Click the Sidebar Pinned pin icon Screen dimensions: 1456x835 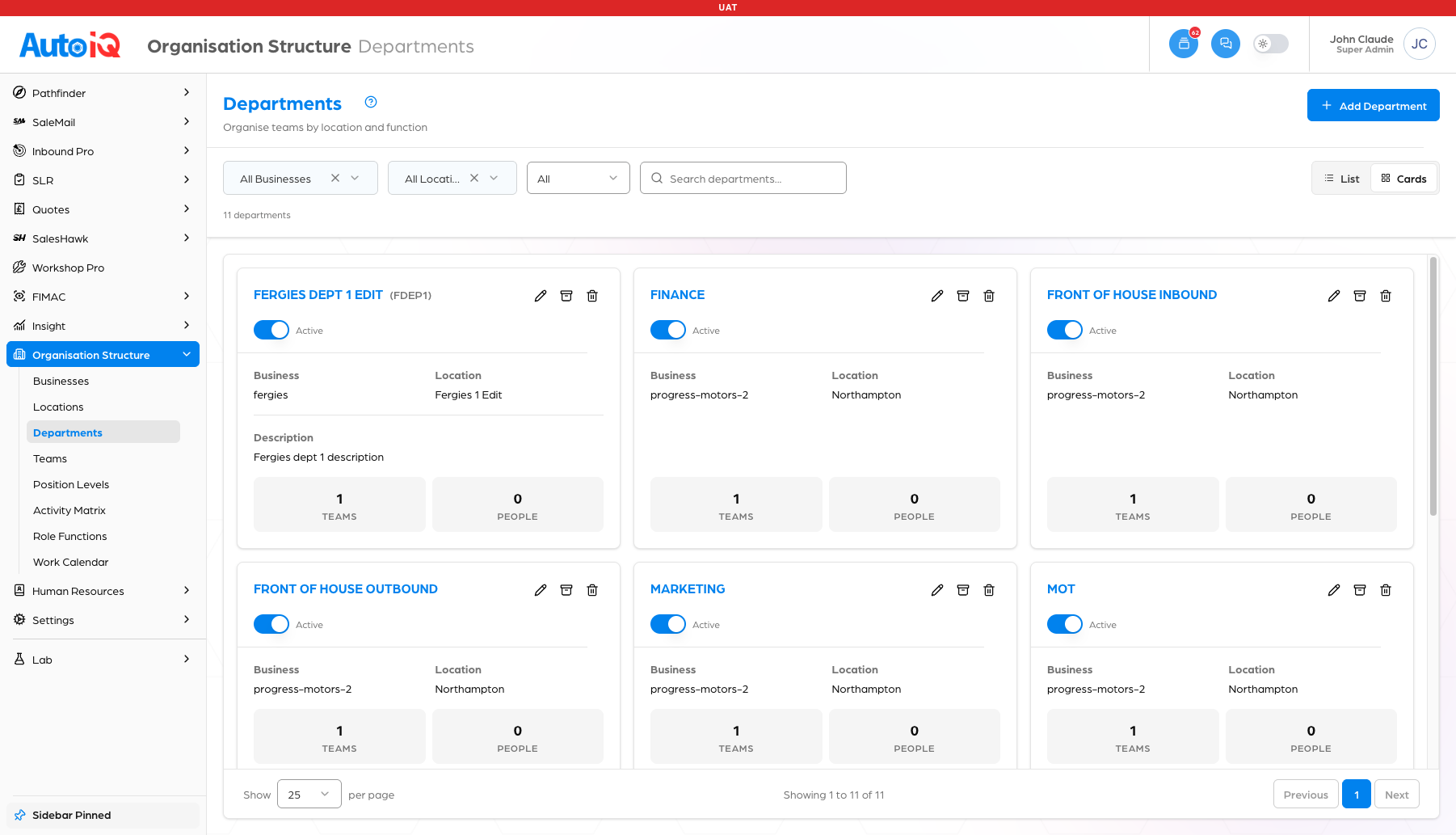pyautogui.click(x=20, y=815)
